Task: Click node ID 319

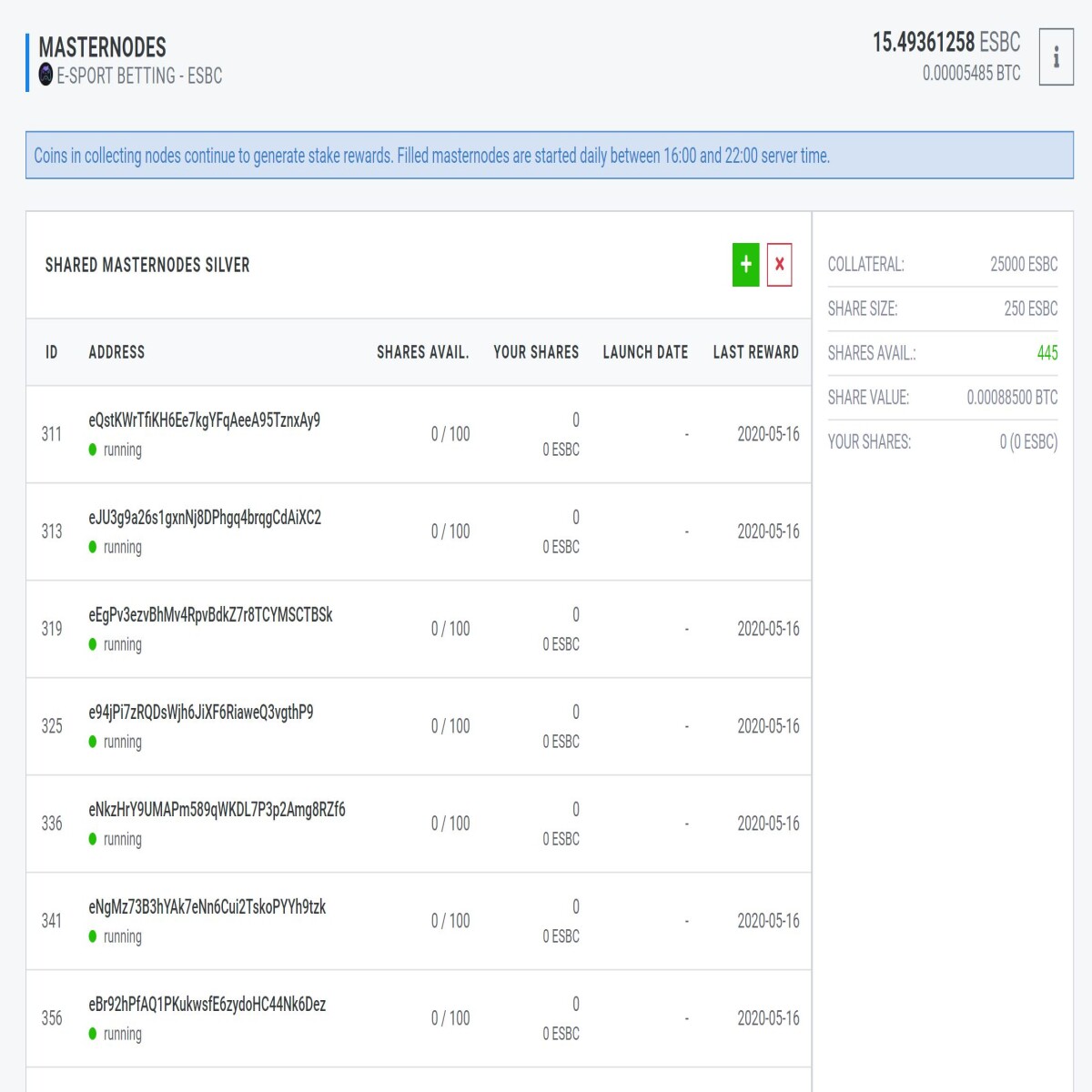Action: pyautogui.click(x=52, y=629)
